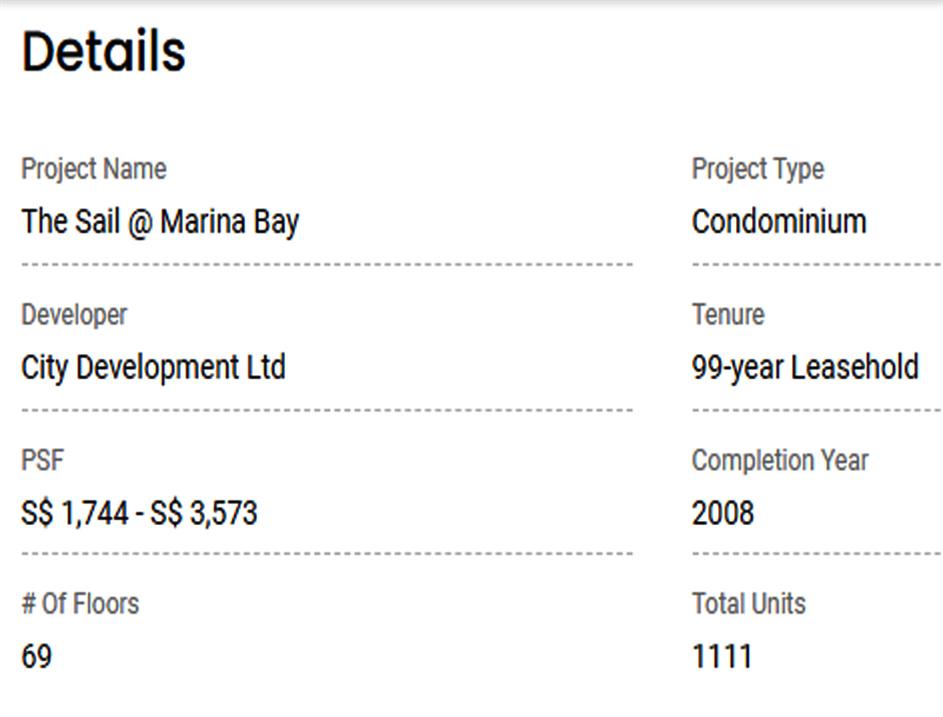Image resolution: width=943 pixels, height=717 pixels.
Task: Click the Condominium value
Action: coord(778,221)
